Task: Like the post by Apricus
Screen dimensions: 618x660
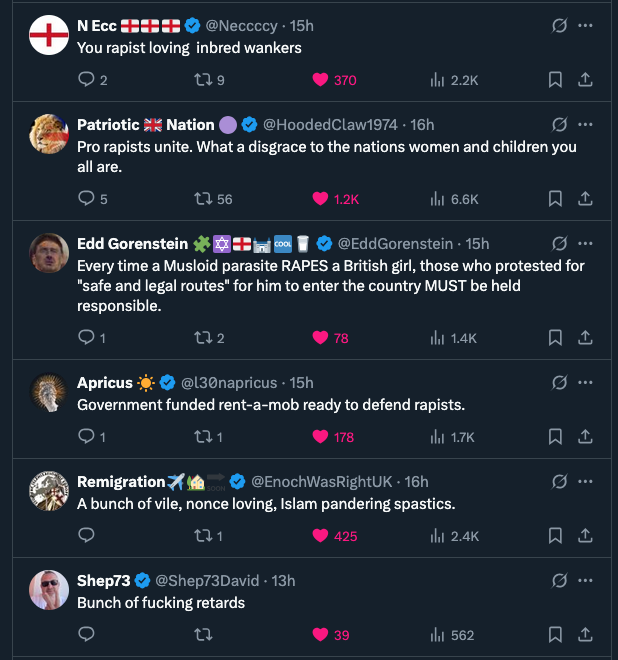Action: (x=321, y=437)
